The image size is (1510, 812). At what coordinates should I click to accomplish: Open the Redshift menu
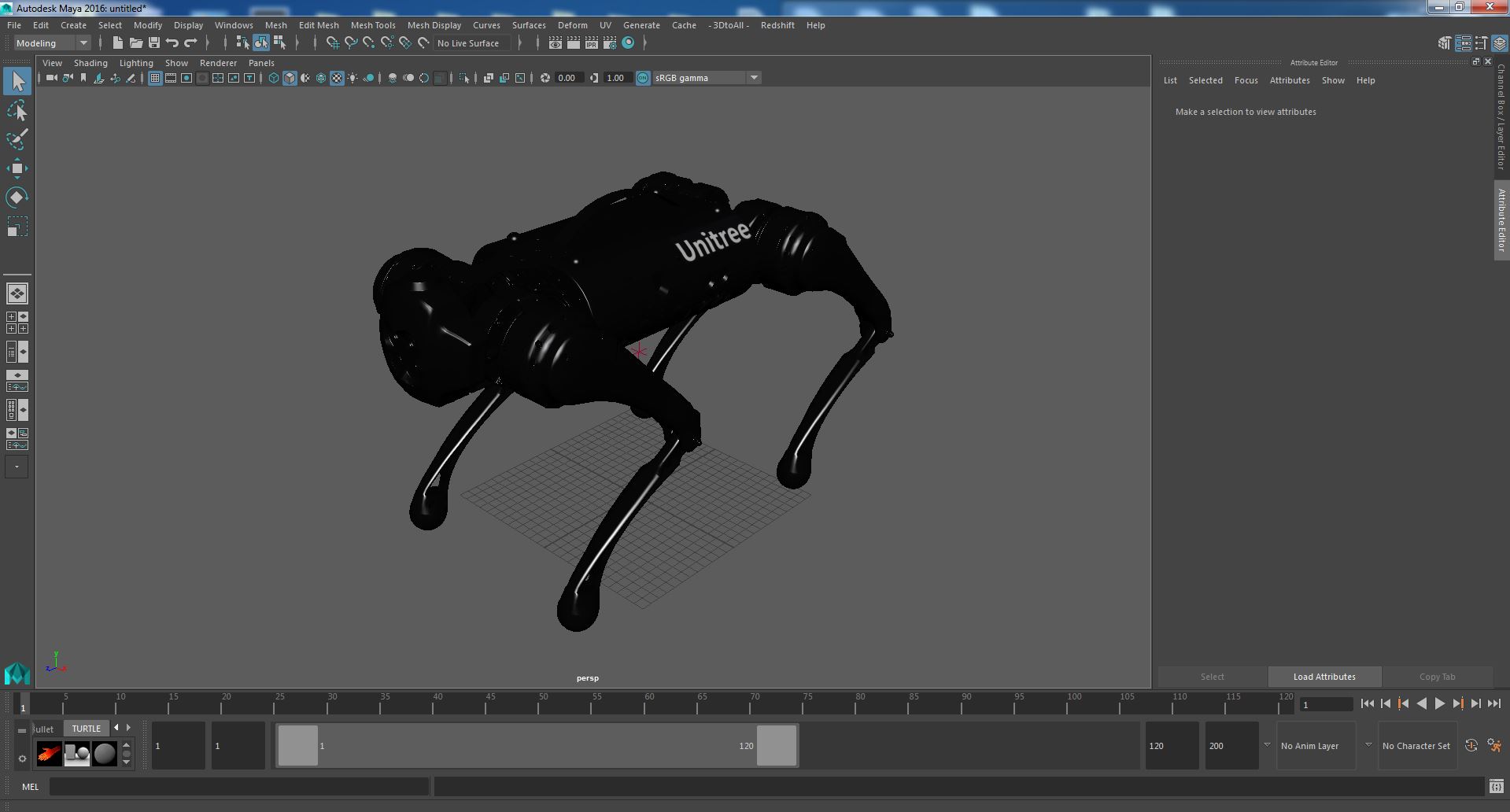(777, 25)
